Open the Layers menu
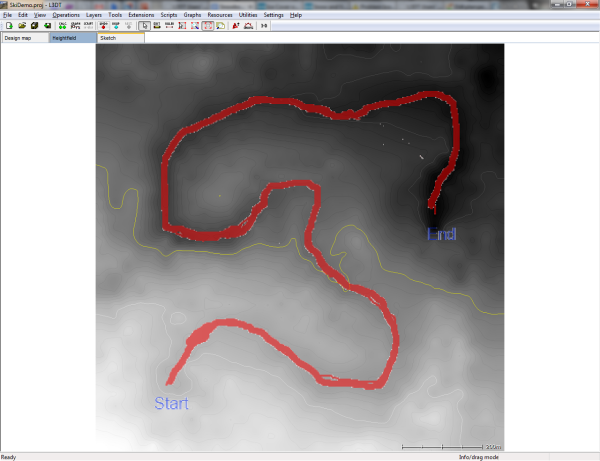This screenshot has height=461, width=600. coord(94,16)
